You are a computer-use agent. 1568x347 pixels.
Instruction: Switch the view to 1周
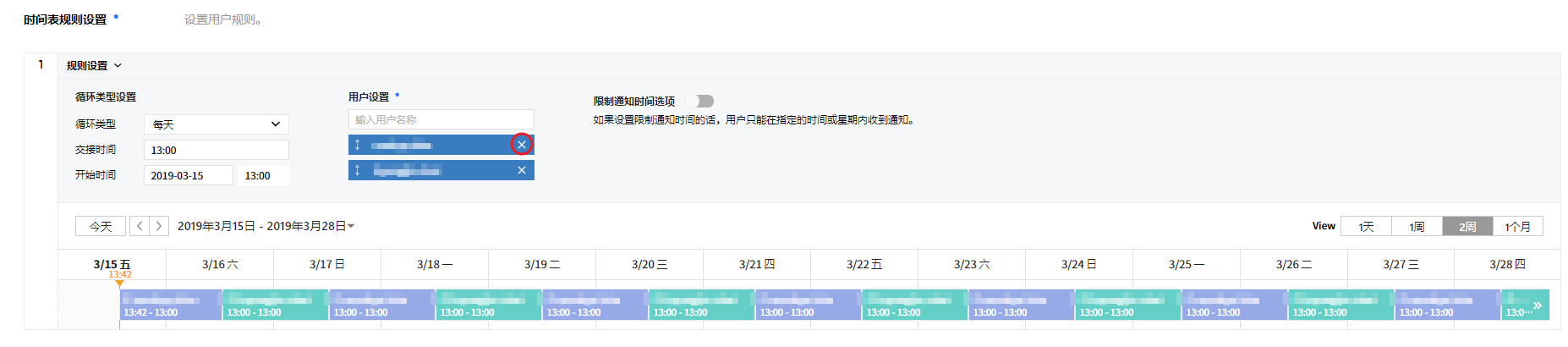[1417, 226]
